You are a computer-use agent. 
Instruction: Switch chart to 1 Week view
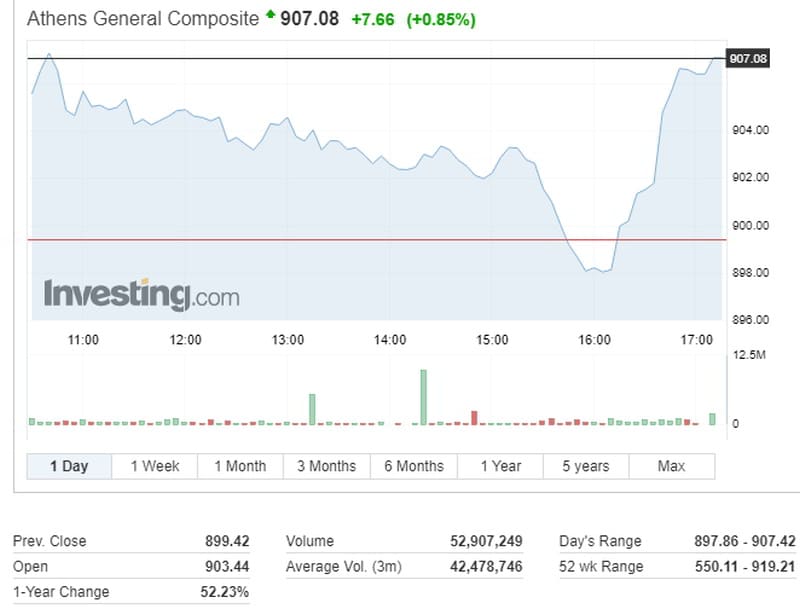pos(155,466)
